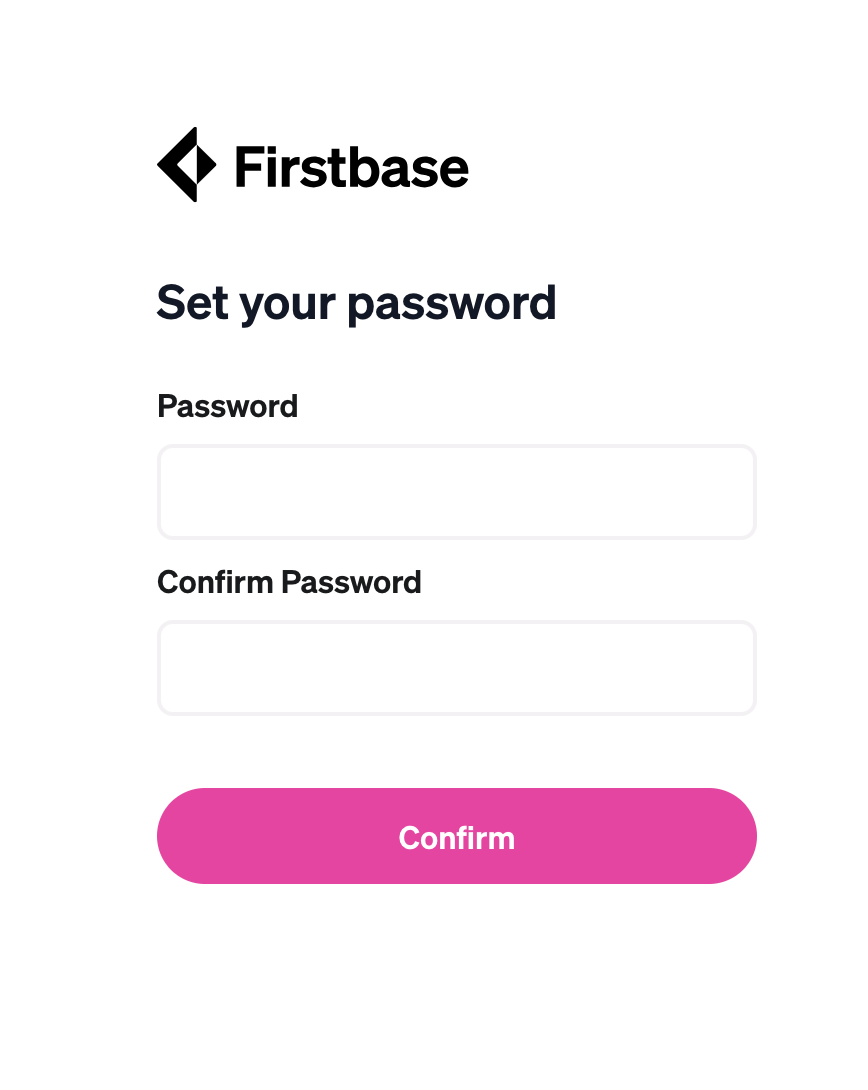The image size is (868, 1090).
Task: Click the Confirm Password field below its label
Action: tap(456, 667)
